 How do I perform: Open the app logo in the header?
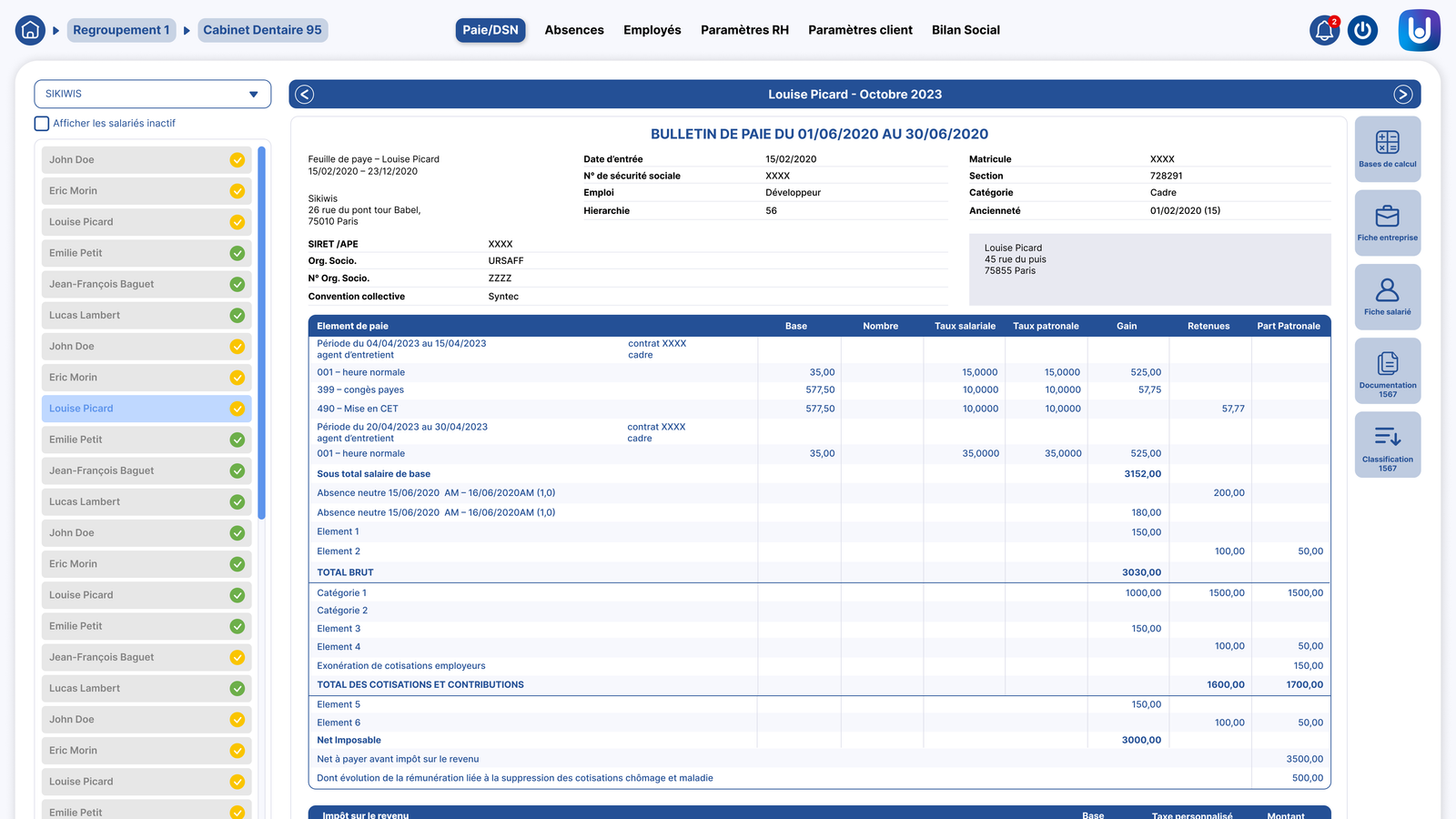[x=1420, y=30]
